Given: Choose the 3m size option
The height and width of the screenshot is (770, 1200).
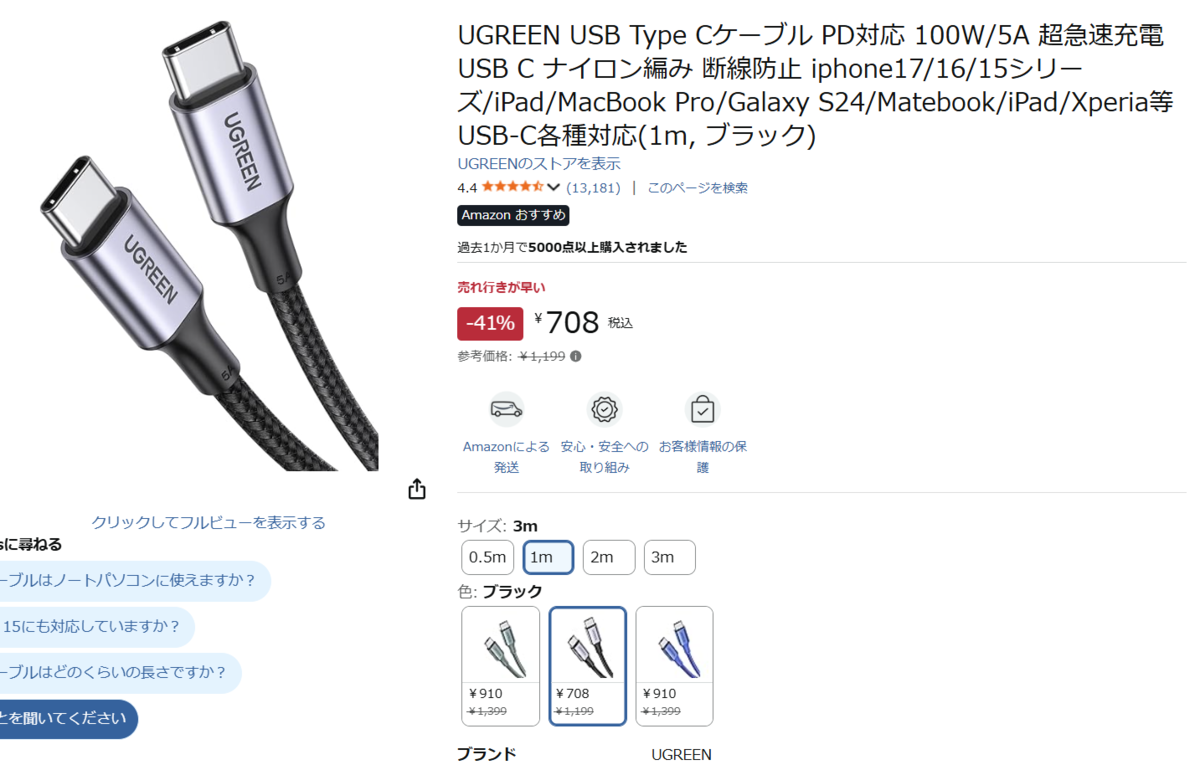Looking at the screenshot, I should (669, 557).
